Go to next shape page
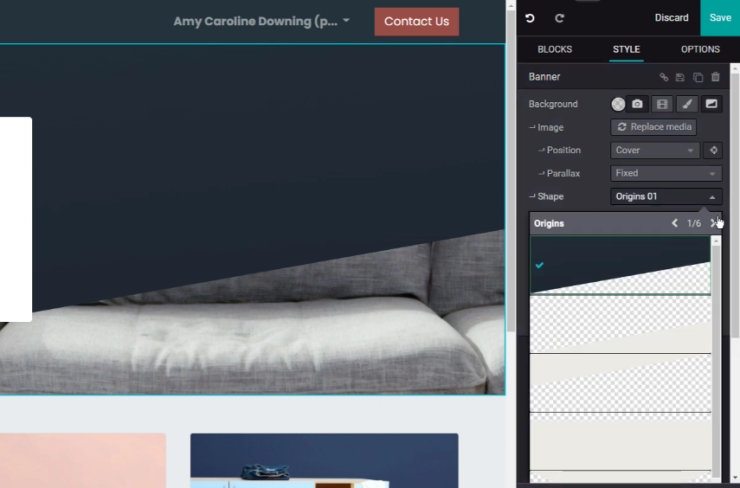 pos(713,223)
